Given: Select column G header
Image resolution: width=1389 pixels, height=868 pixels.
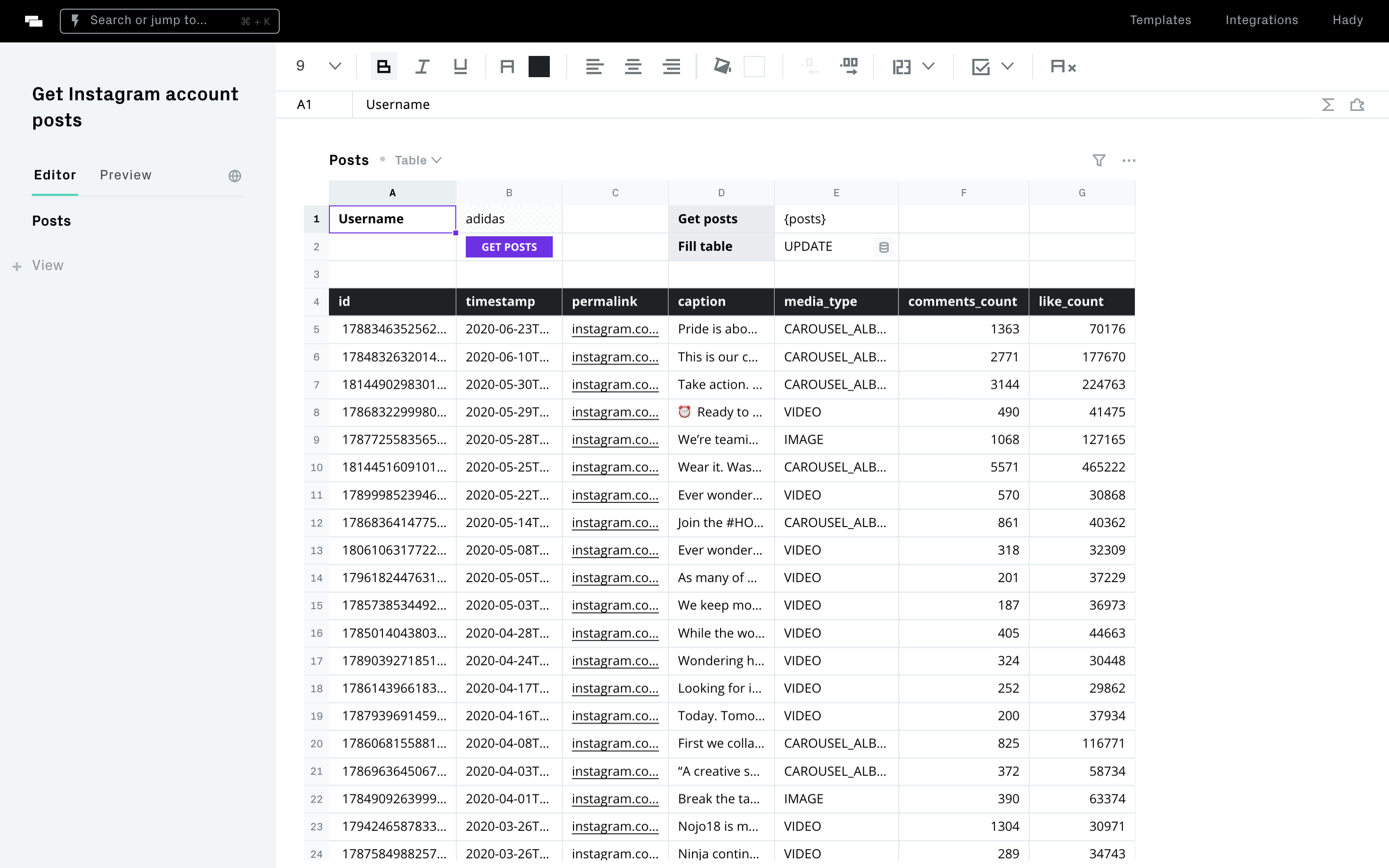Looking at the screenshot, I should [1081, 193].
